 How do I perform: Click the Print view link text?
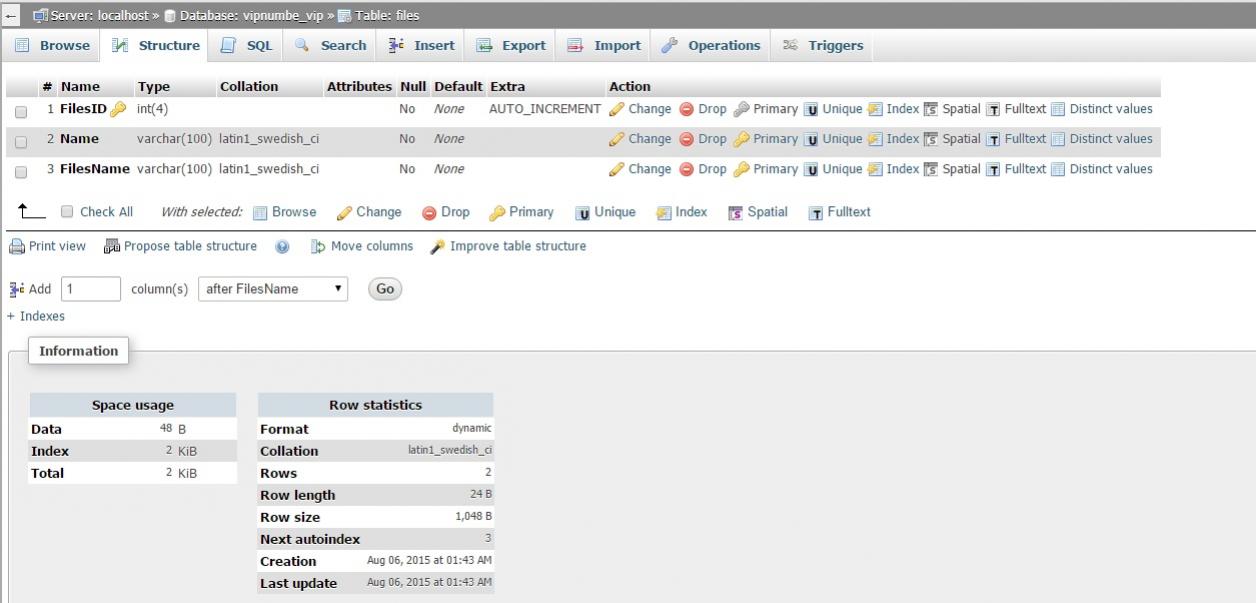pos(58,246)
